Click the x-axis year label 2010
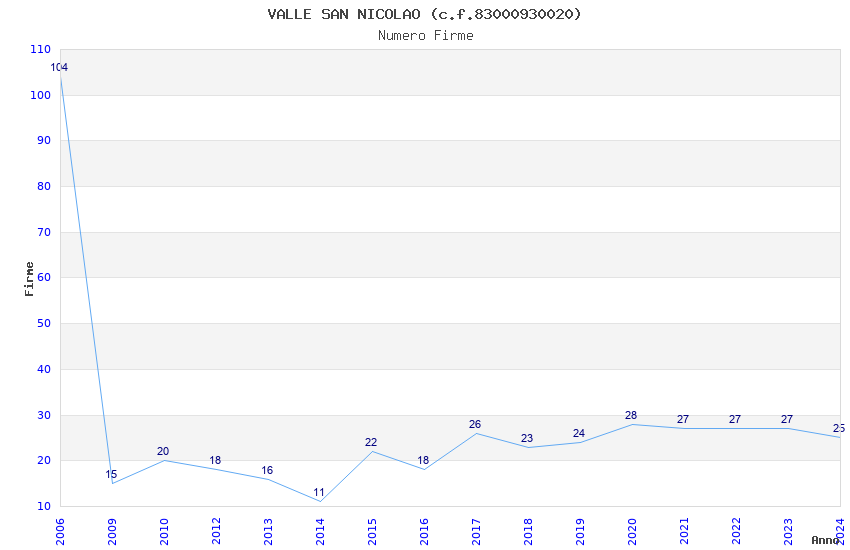The height and width of the screenshot is (550, 850). (164, 532)
